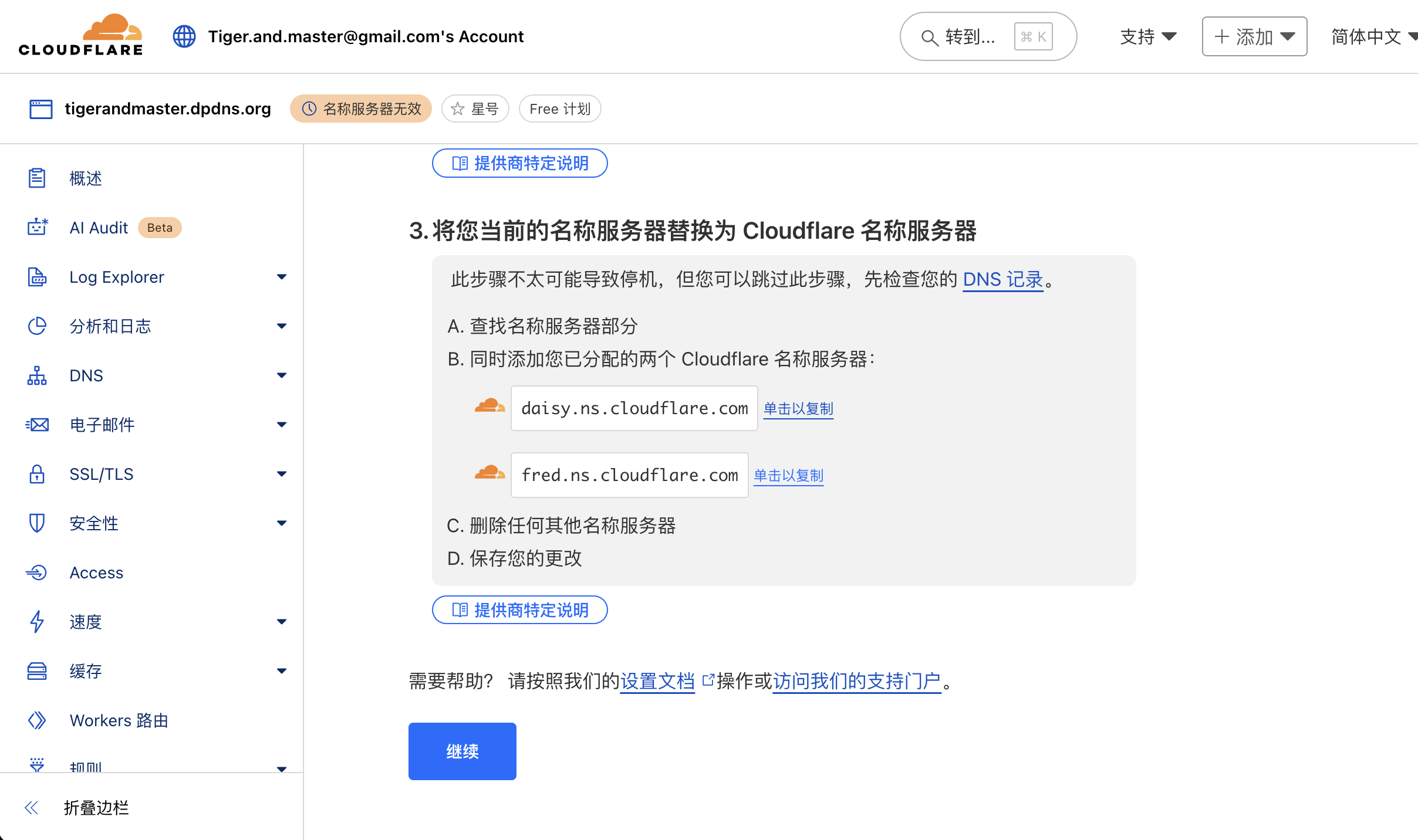Click the AI Audit robot icon

click(38, 227)
